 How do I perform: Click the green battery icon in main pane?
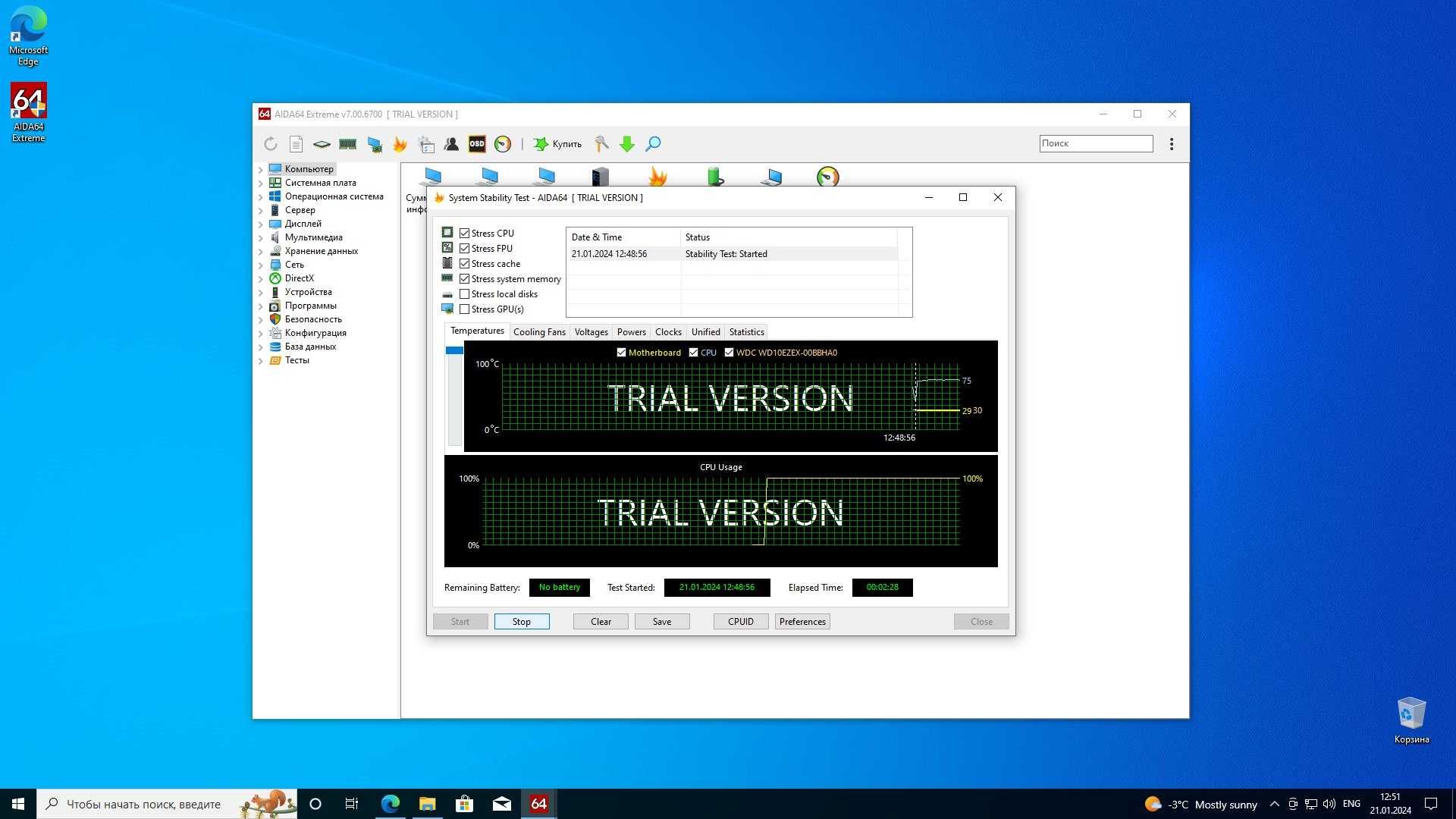tap(715, 177)
